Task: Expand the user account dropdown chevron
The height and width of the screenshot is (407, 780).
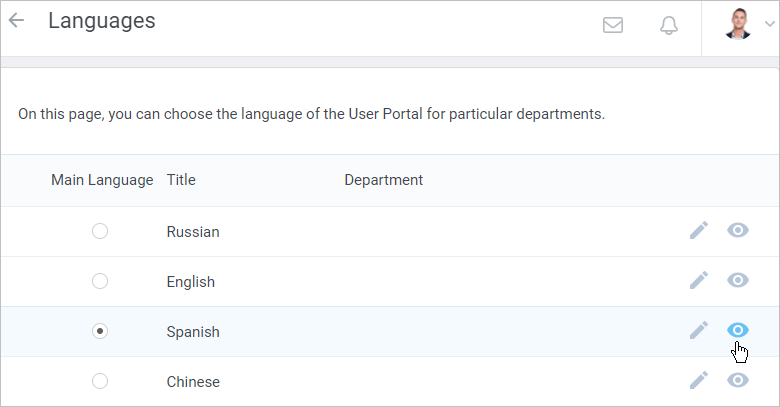Action: pos(766,26)
